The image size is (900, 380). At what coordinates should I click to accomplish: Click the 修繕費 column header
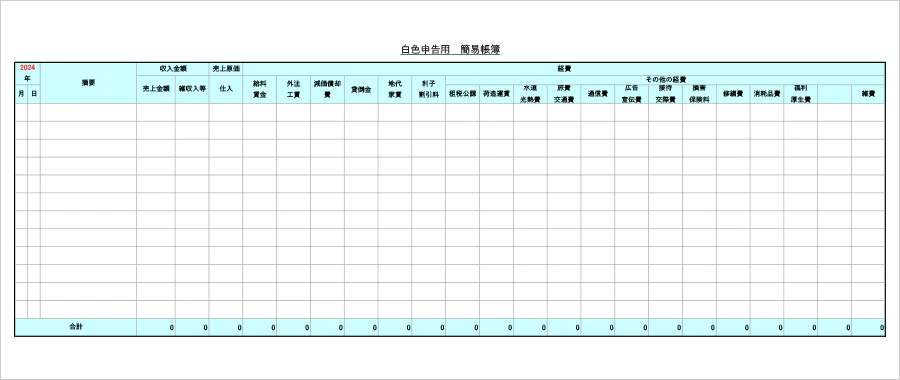tap(733, 94)
